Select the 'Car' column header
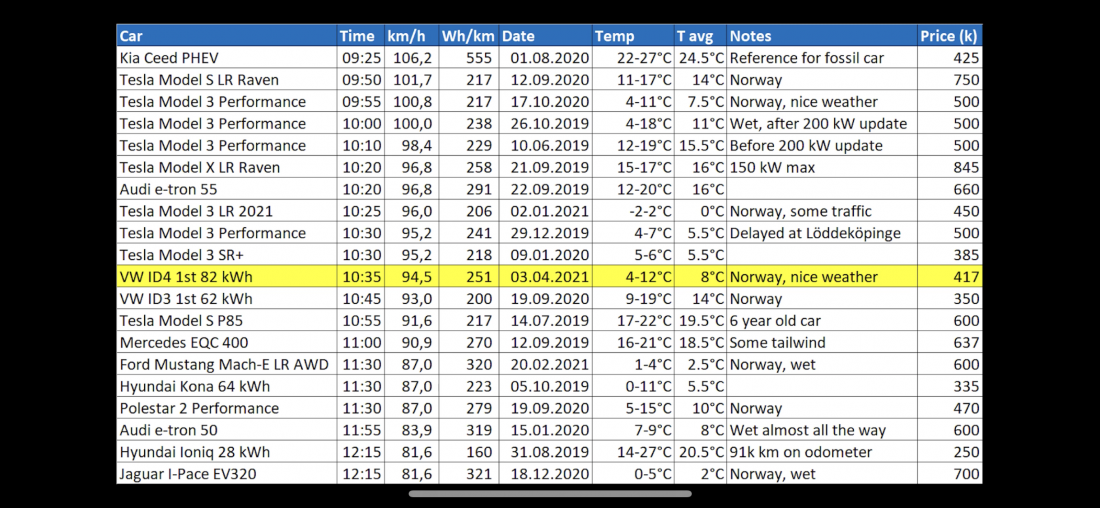Image resolution: width=1100 pixels, height=508 pixels. click(227, 36)
